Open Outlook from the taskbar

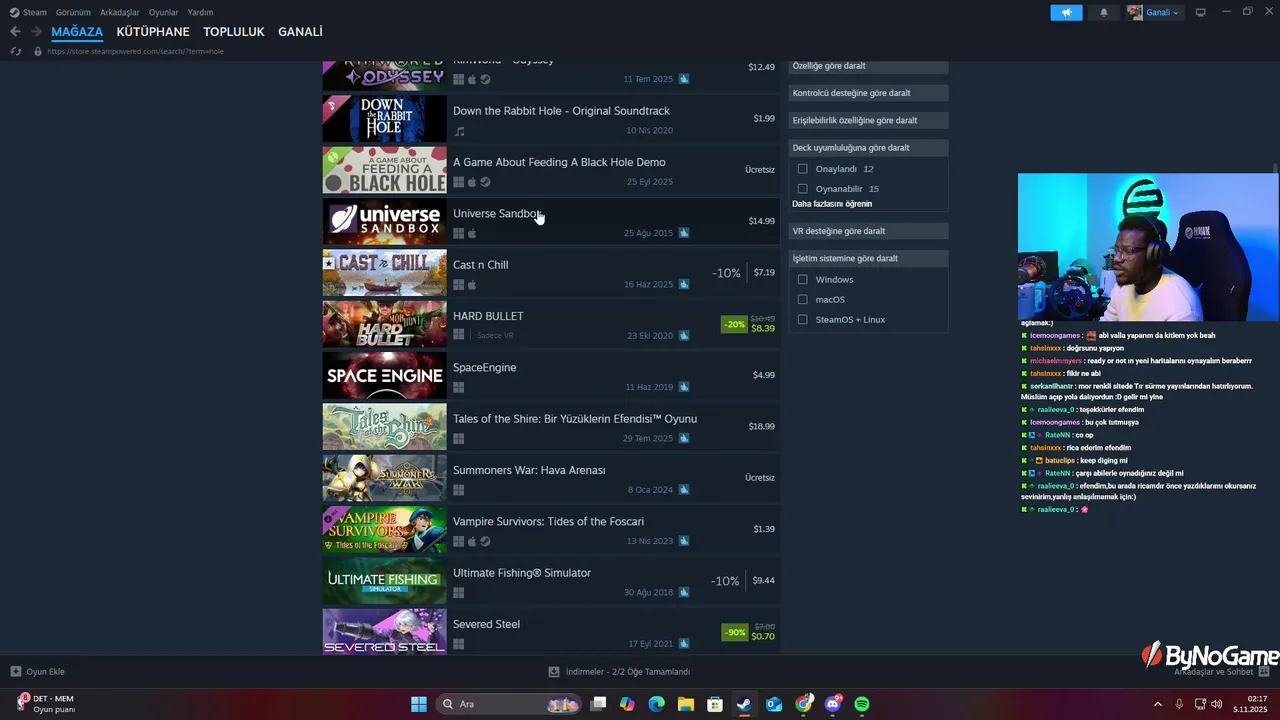pos(774,704)
